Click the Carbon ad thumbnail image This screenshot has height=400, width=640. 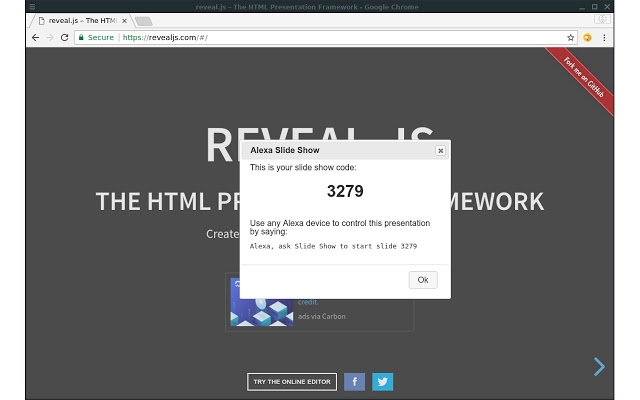(x=262, y=302)
